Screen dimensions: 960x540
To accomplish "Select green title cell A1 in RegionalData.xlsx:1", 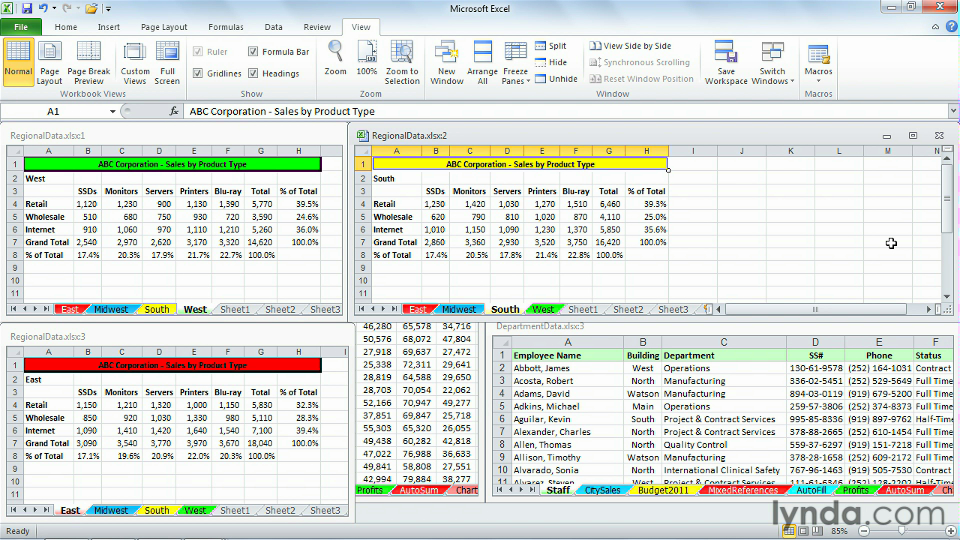I will pos(172,164).
